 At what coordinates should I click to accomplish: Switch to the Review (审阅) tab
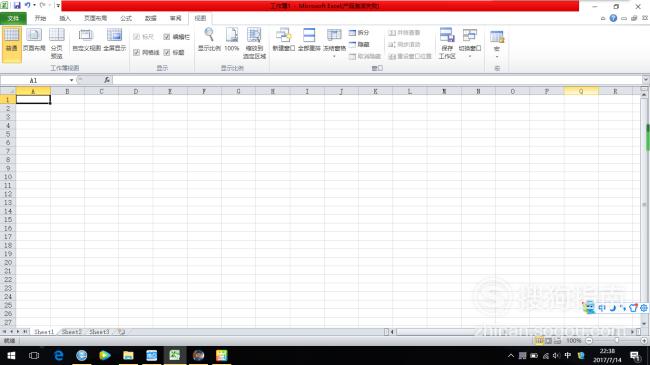[x=175, y=18]
